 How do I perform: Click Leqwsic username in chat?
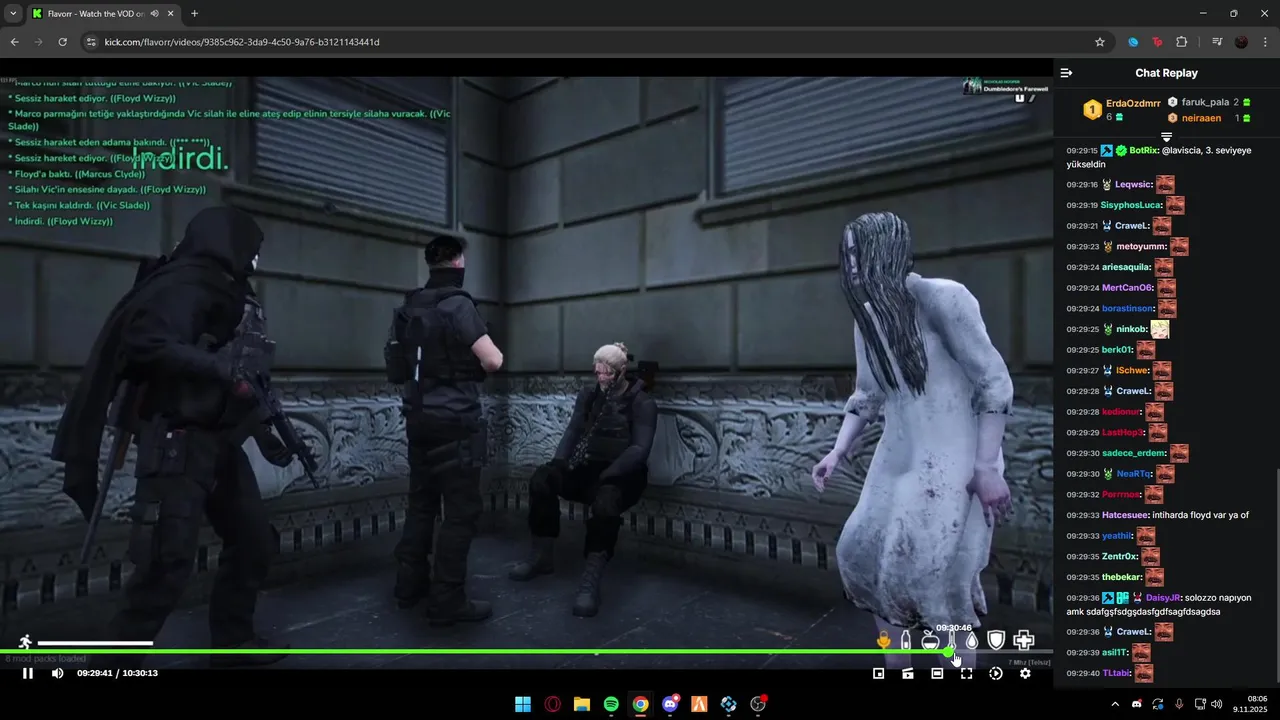[1135, 185]
